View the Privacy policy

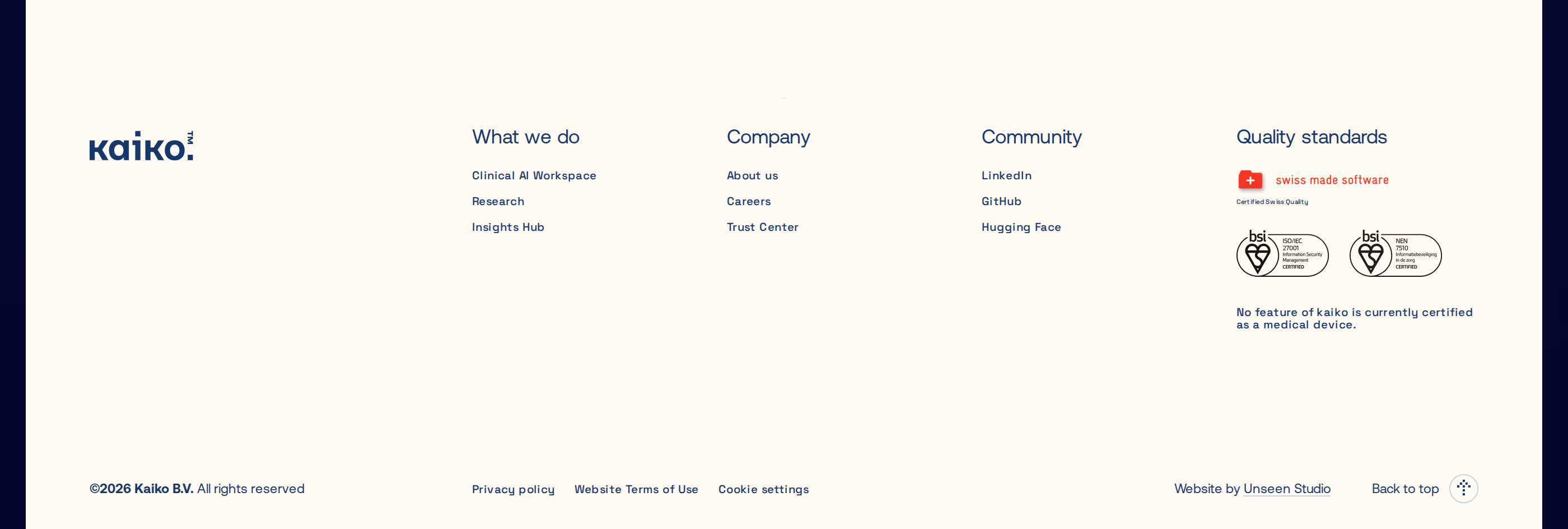tap(513, 489)
